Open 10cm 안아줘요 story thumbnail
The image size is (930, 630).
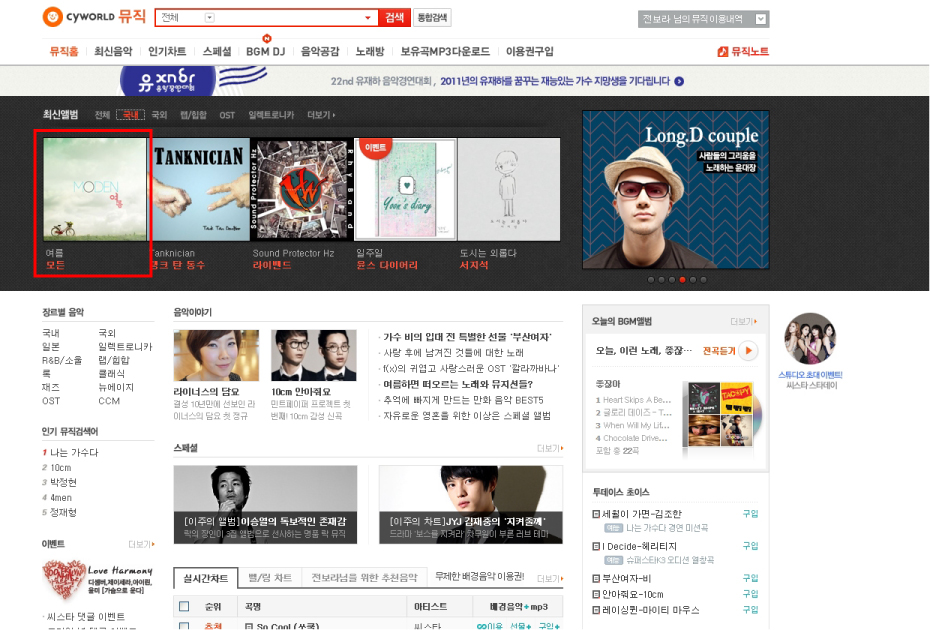314,355
